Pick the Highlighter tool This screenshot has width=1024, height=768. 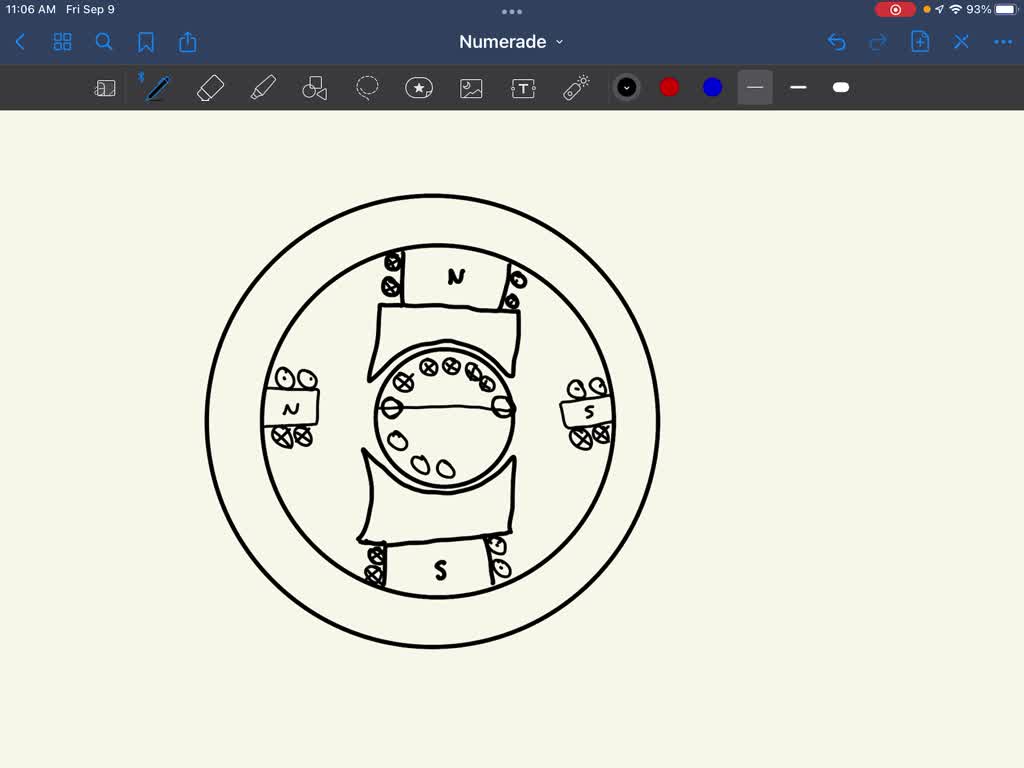262,87
